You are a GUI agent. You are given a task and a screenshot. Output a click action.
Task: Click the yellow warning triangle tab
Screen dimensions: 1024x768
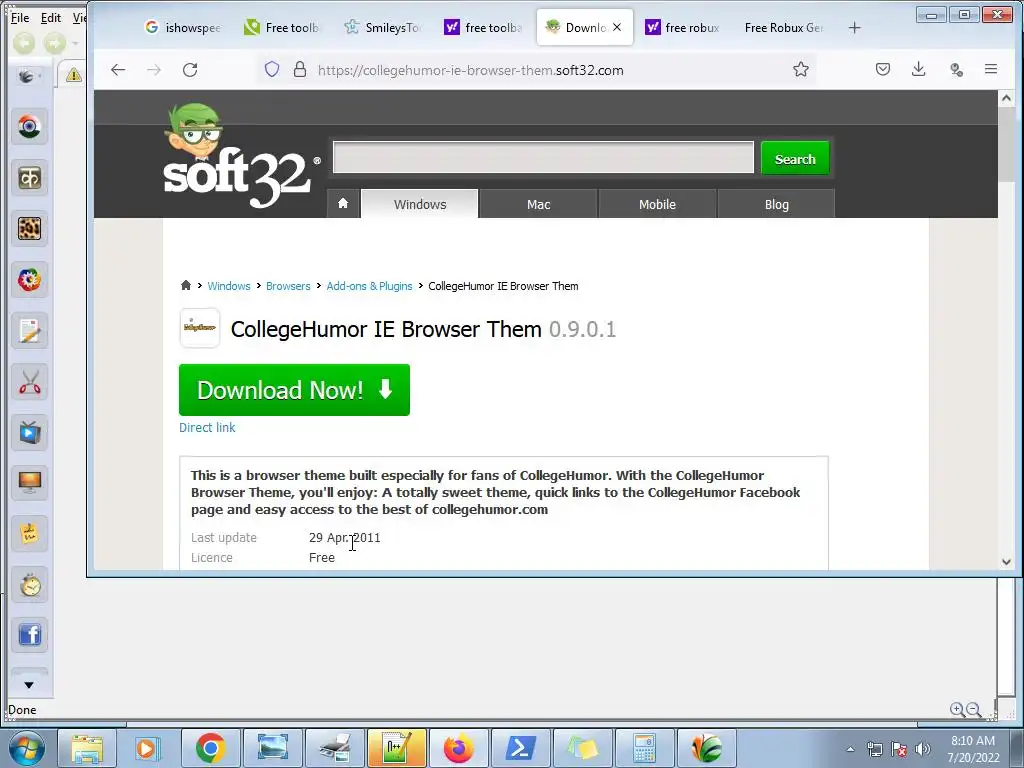74,75
